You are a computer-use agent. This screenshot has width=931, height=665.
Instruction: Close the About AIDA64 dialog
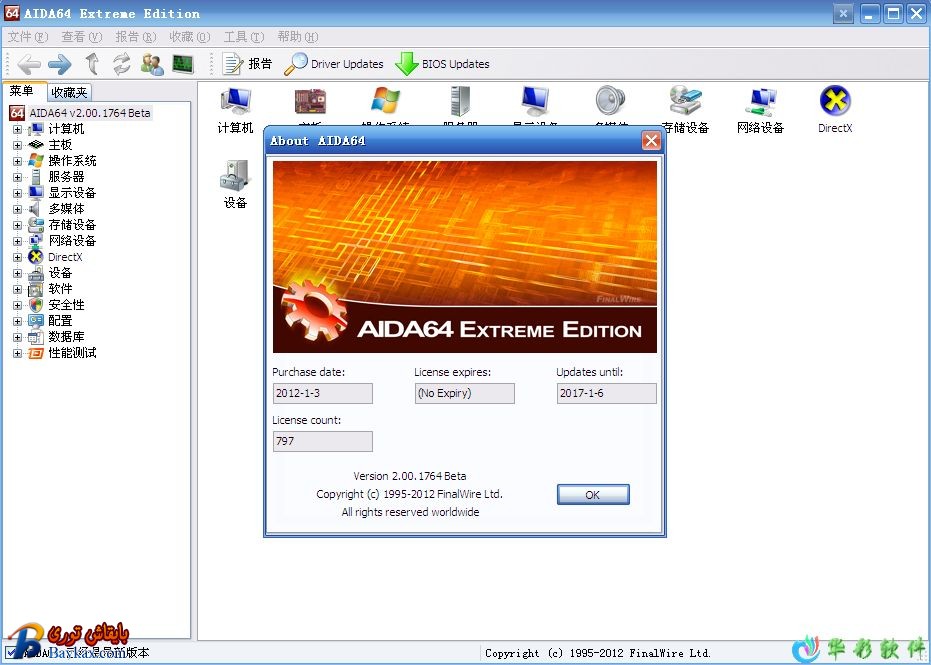(x=651, y=141)
